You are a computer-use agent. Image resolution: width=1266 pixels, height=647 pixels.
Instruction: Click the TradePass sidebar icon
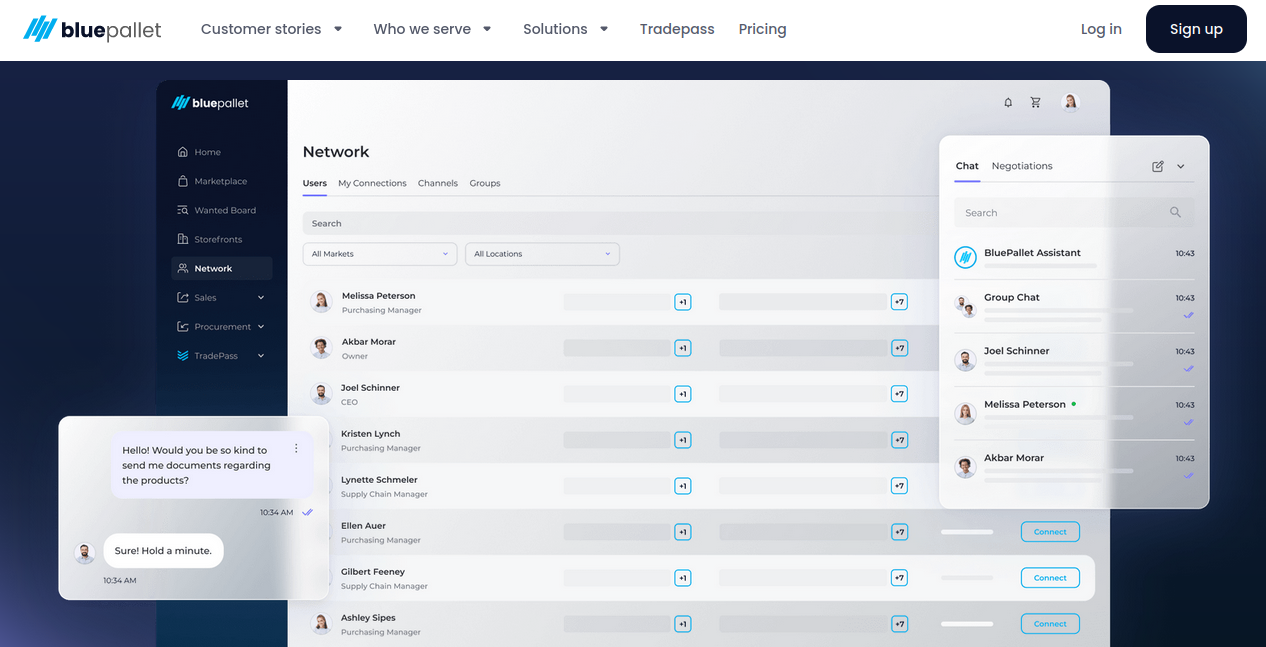point(183,355)
